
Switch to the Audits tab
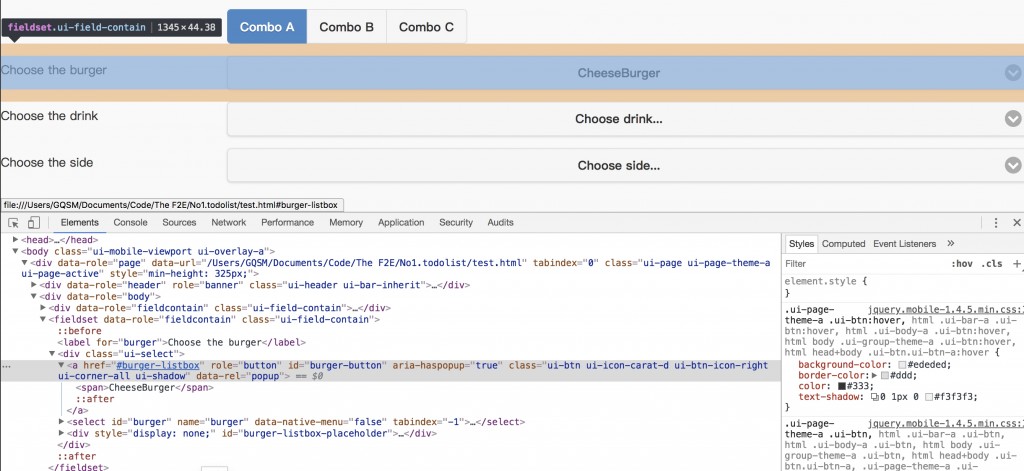[x=500, y=222]
